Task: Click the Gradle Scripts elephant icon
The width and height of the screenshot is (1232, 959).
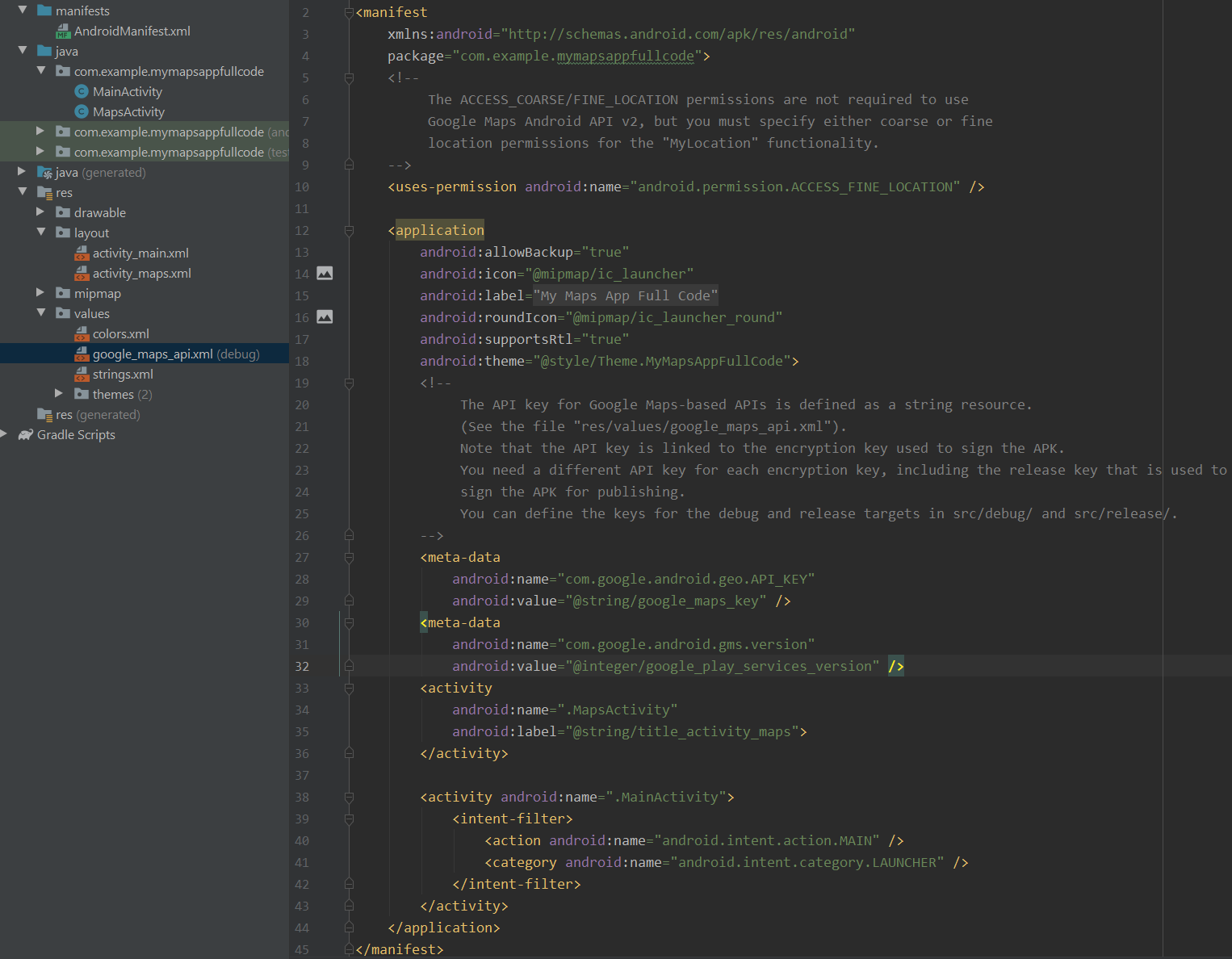Action: coord(26,435)
